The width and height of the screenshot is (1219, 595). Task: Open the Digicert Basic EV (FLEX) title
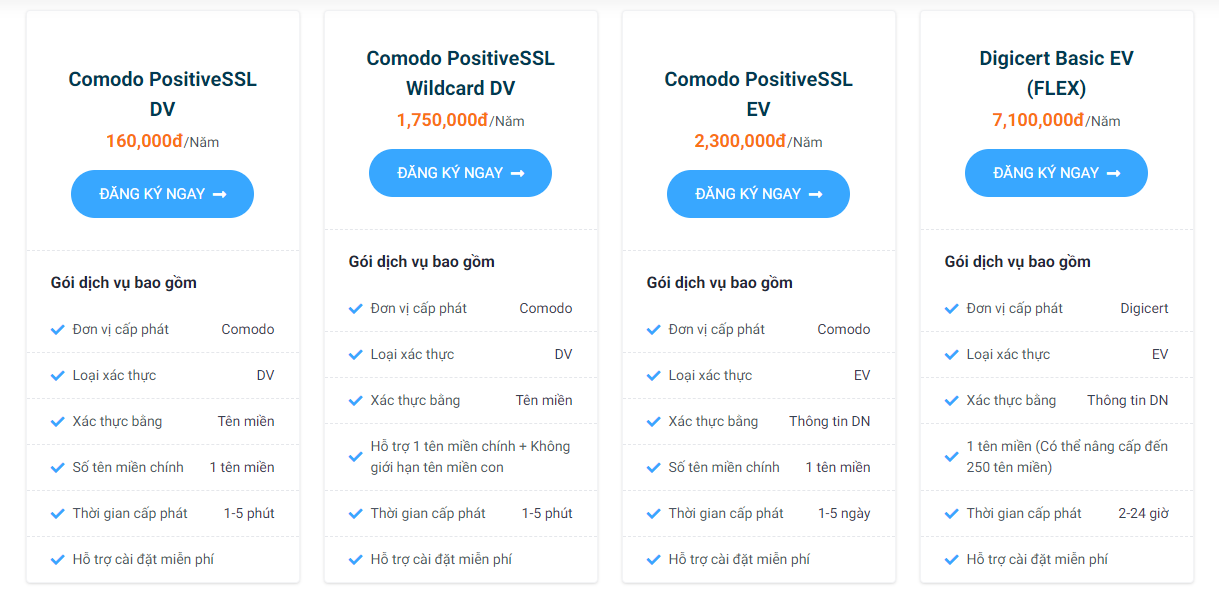click(1057, 73)
